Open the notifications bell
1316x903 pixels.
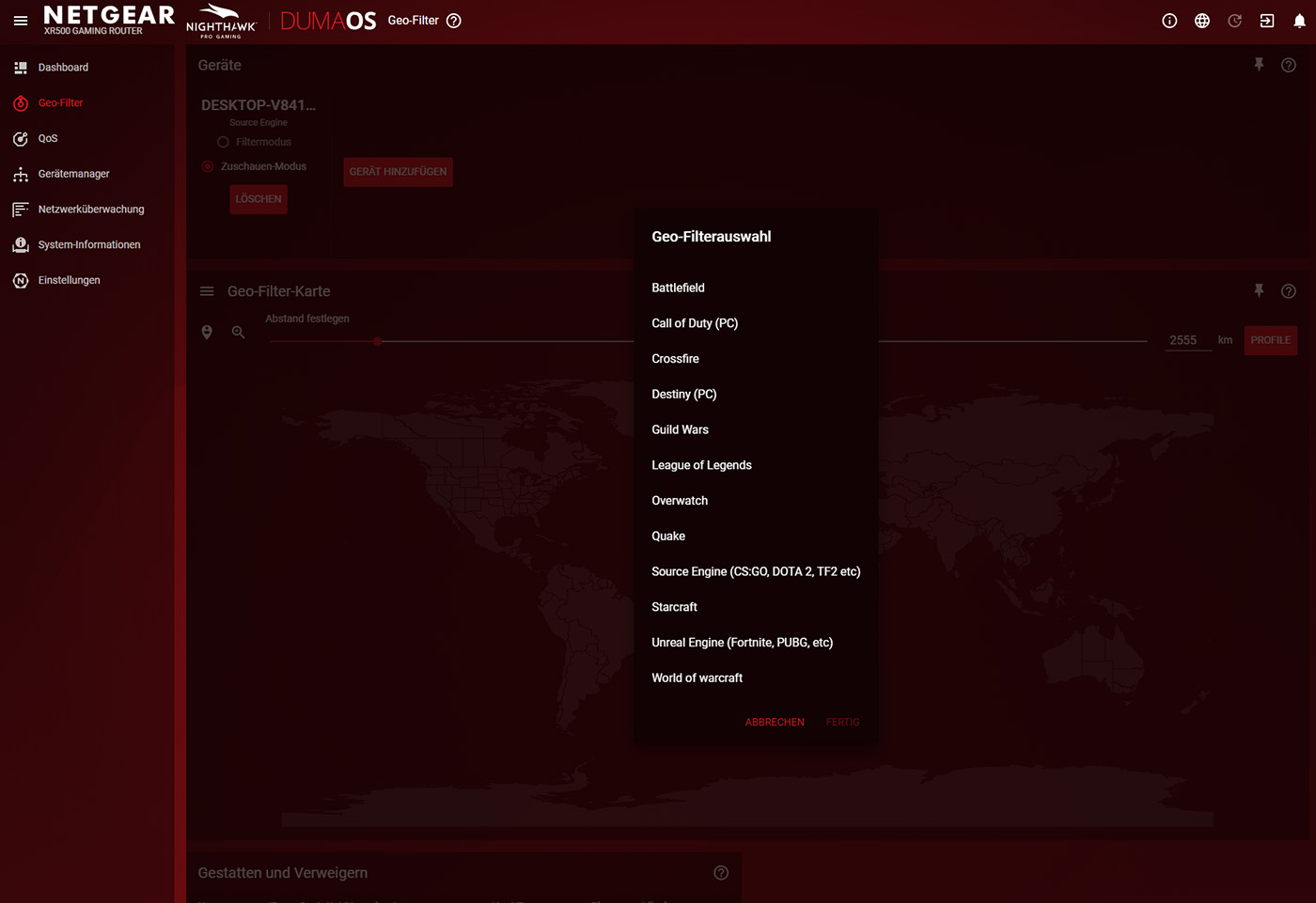point(1300,21)
